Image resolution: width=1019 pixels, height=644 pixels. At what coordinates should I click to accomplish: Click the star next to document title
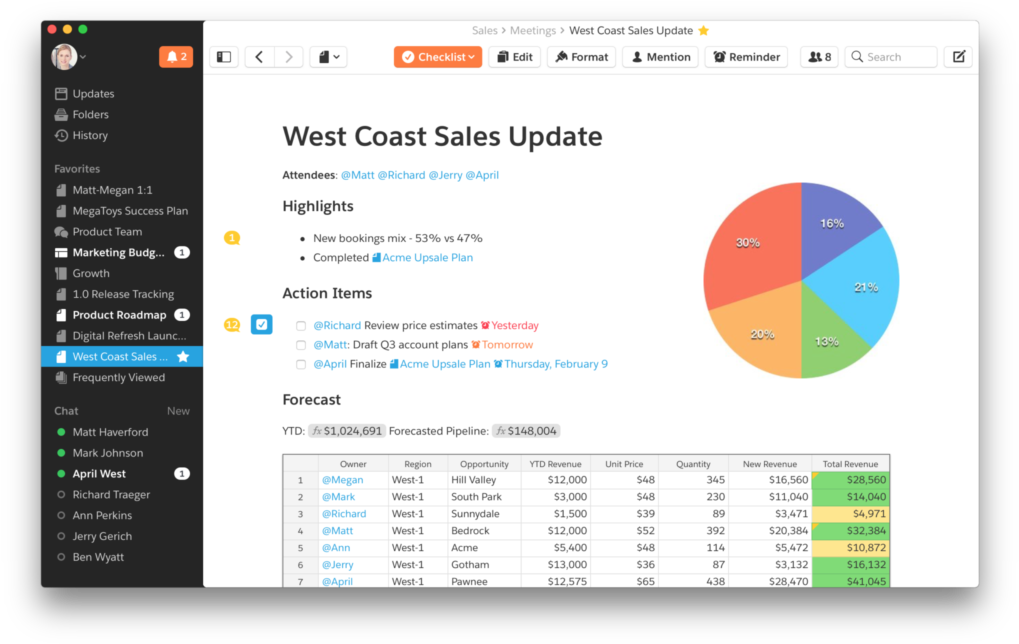coord(703,31)
